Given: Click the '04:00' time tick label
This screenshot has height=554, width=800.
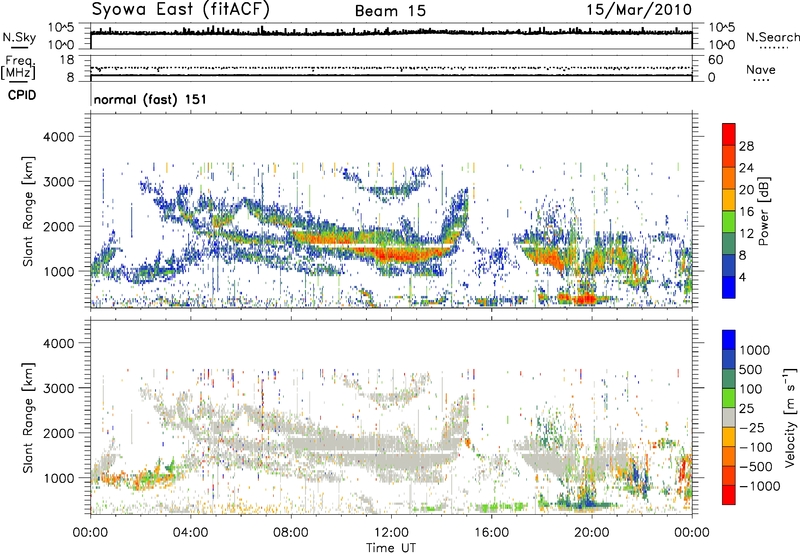Looking at the screenshot, I should 190,533.
